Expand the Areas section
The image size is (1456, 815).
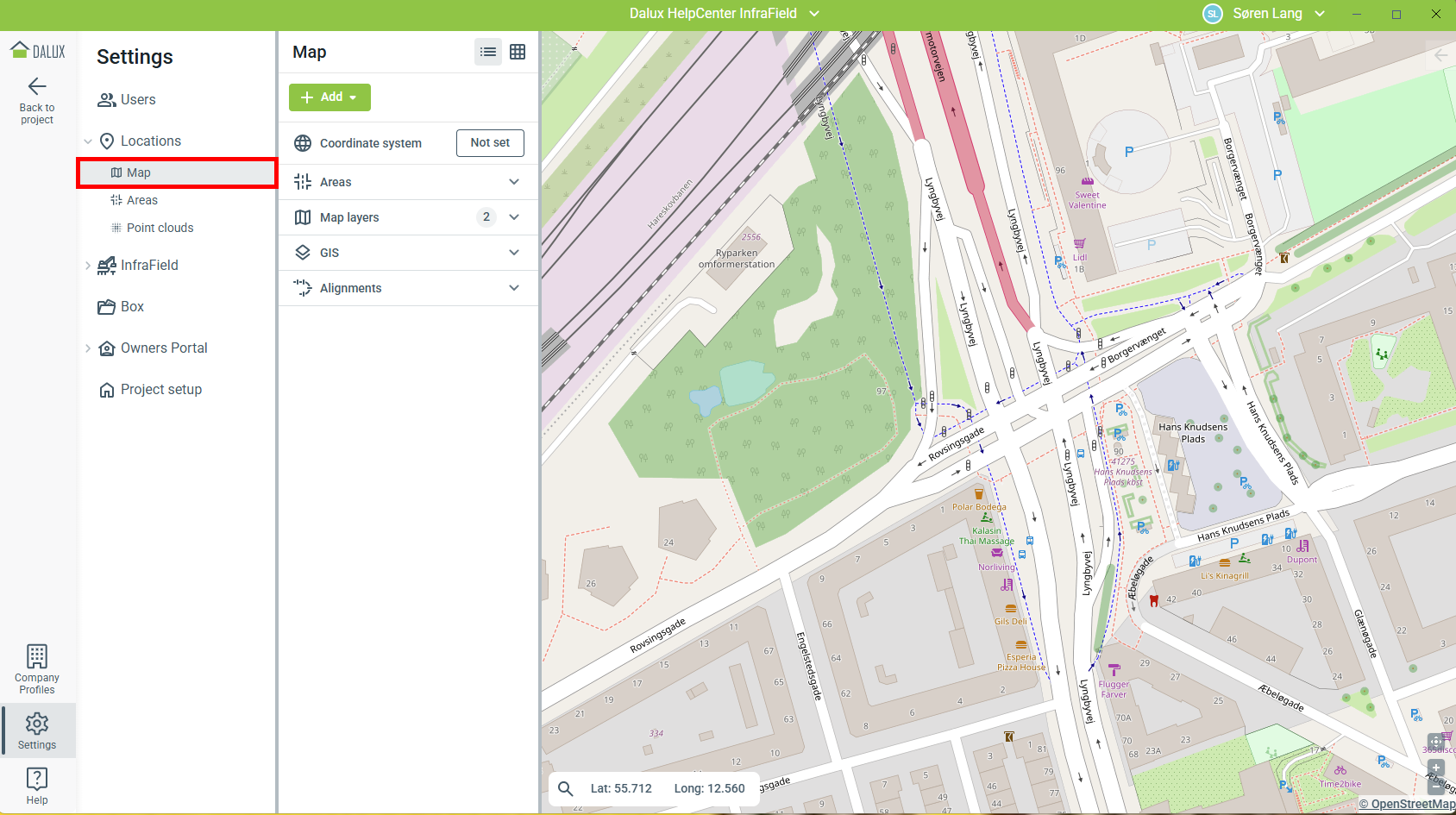514,182
